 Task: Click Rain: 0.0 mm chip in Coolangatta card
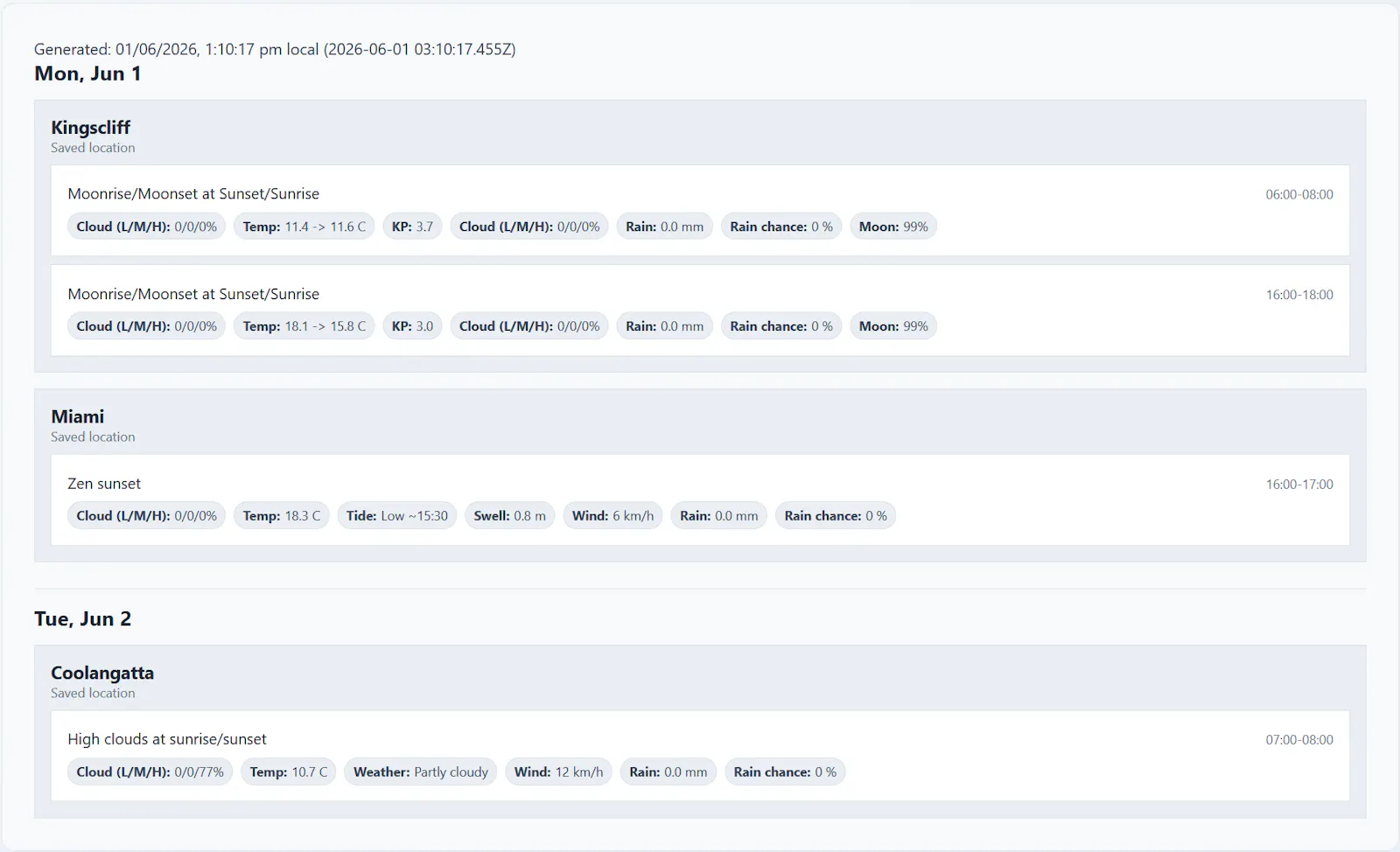coord(668,772)
